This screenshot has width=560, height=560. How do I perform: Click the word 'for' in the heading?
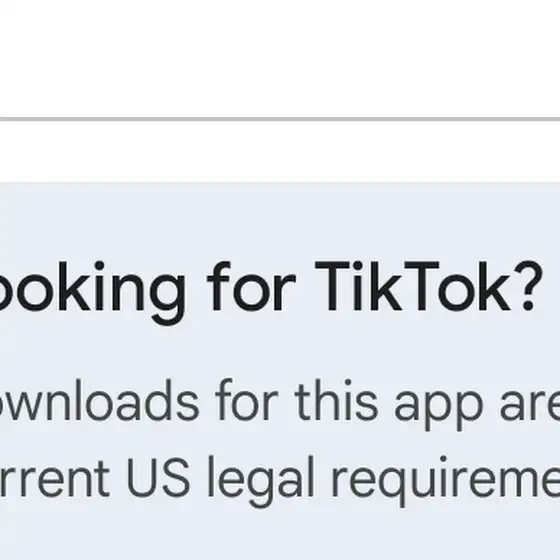[x=251, y=286]
